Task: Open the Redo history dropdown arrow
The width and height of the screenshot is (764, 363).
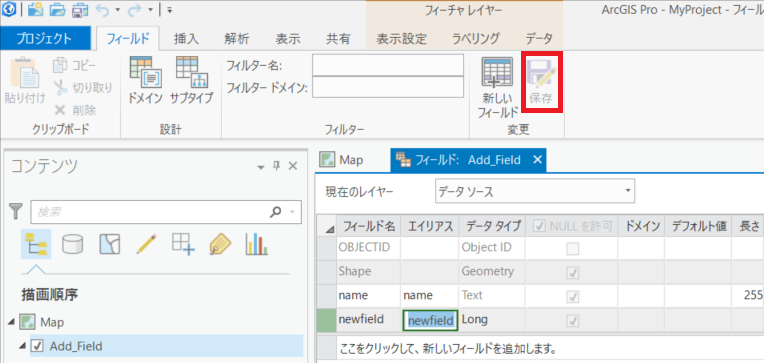Action: (x=151, y=9)
